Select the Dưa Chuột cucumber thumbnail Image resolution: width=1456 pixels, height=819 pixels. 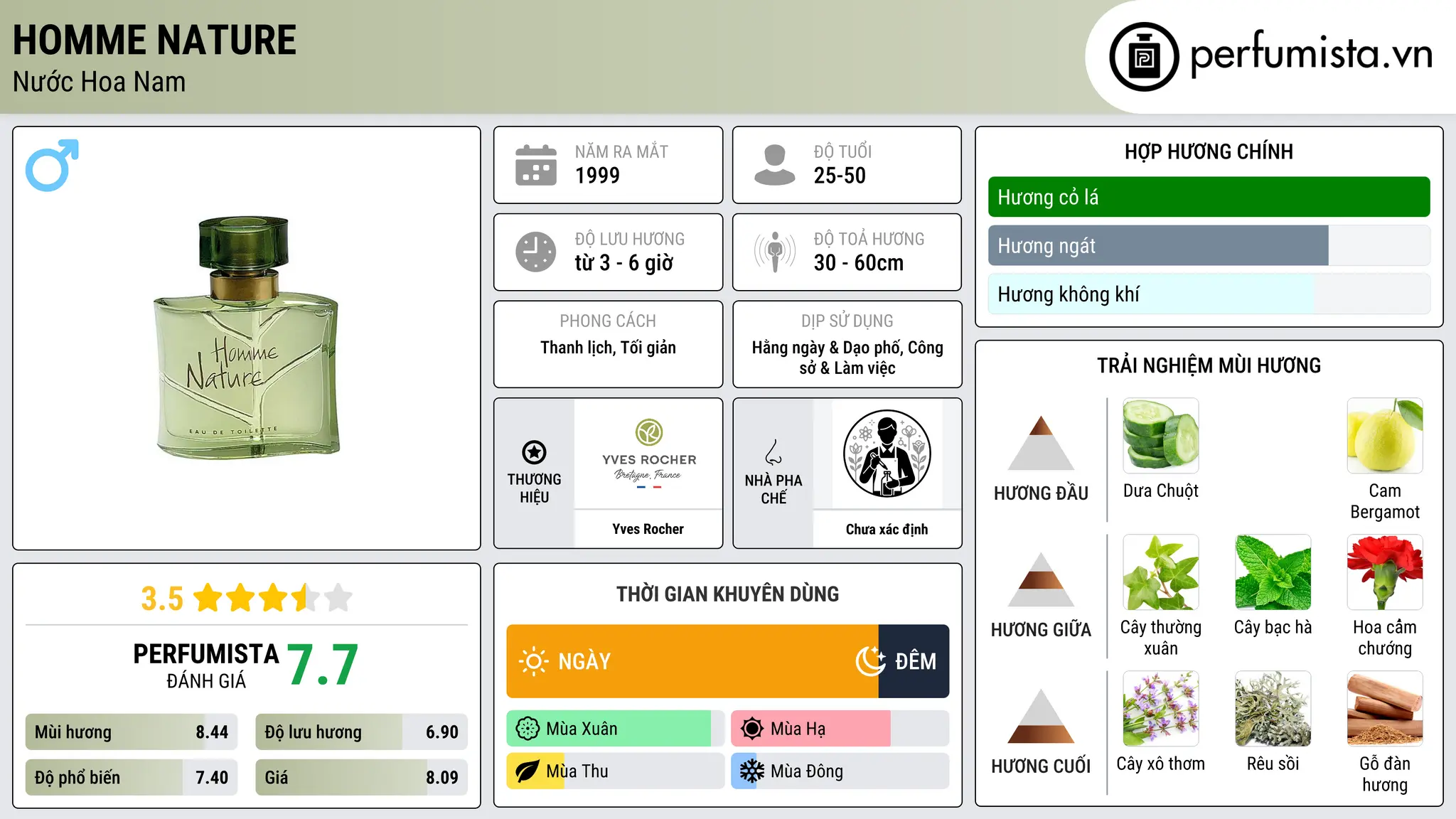[x=1161, y=436]
